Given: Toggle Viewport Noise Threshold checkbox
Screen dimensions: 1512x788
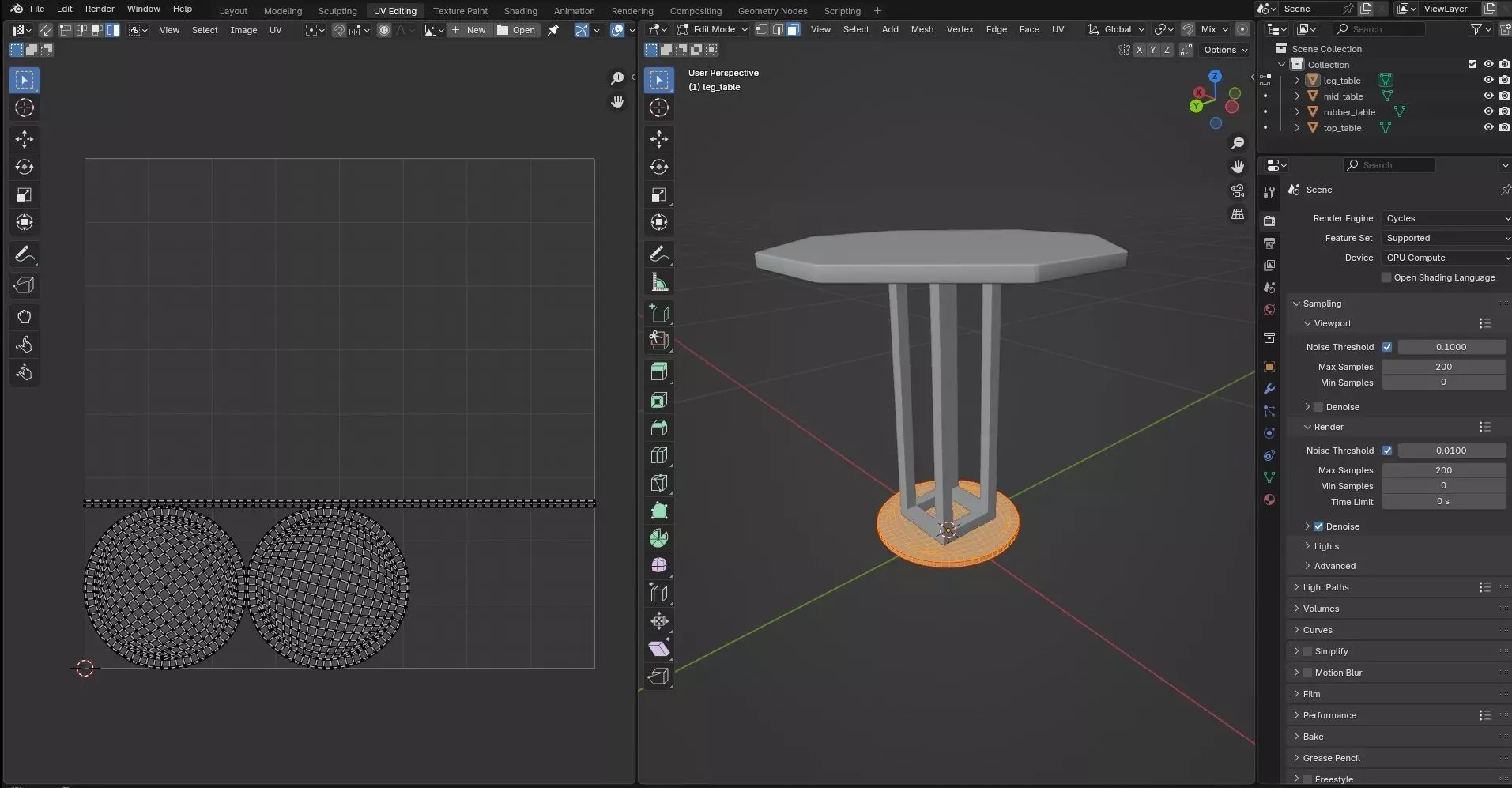Looking at the screenshot, I should click(x=1387, y=347).
